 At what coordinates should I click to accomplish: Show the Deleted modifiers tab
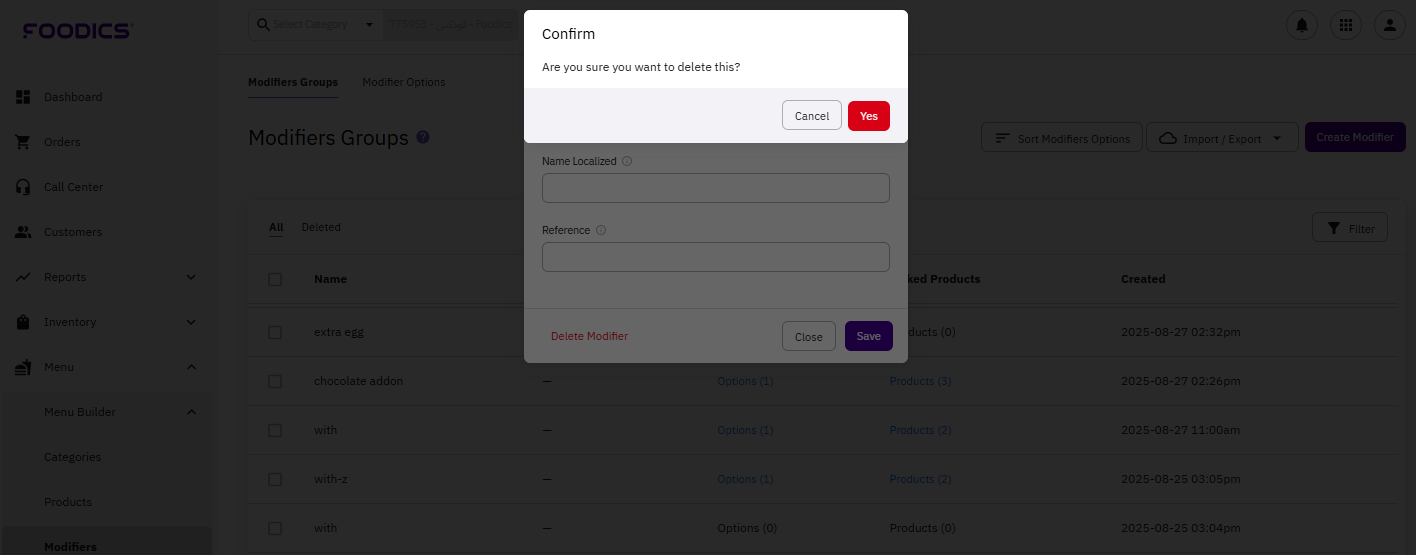321,228
